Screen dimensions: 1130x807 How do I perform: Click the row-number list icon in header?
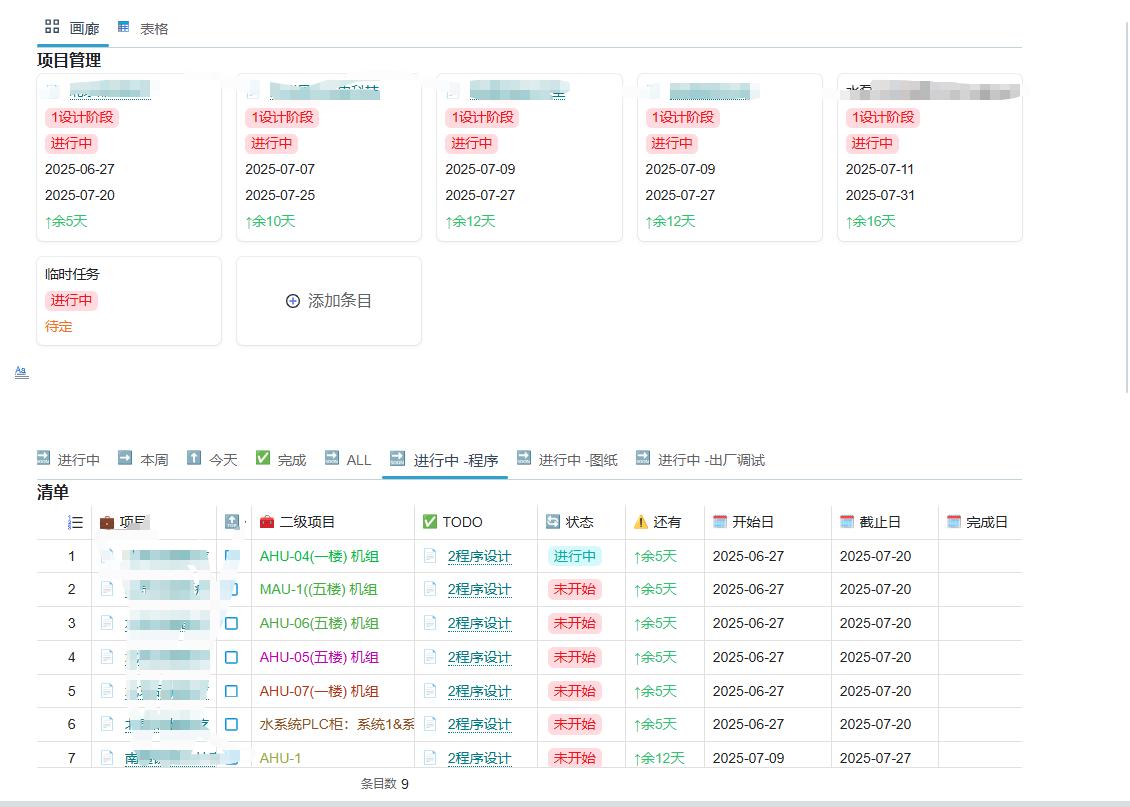coord(75,522)
